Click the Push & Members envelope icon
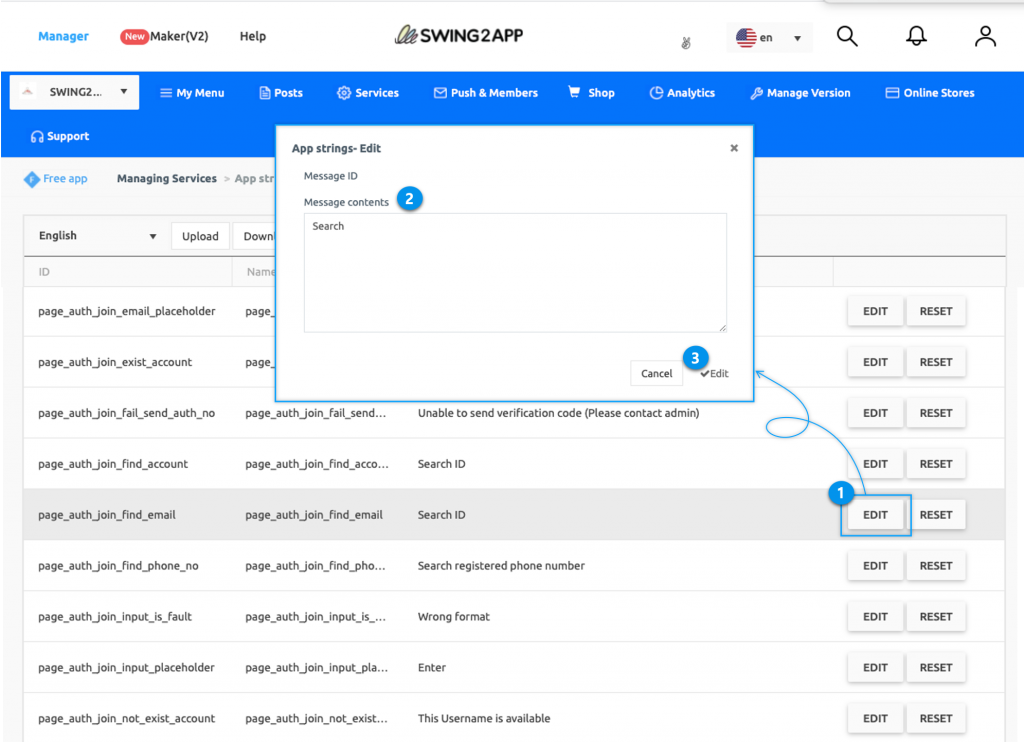The width and height of the screenshot is (1024, 742). (439, 92)
